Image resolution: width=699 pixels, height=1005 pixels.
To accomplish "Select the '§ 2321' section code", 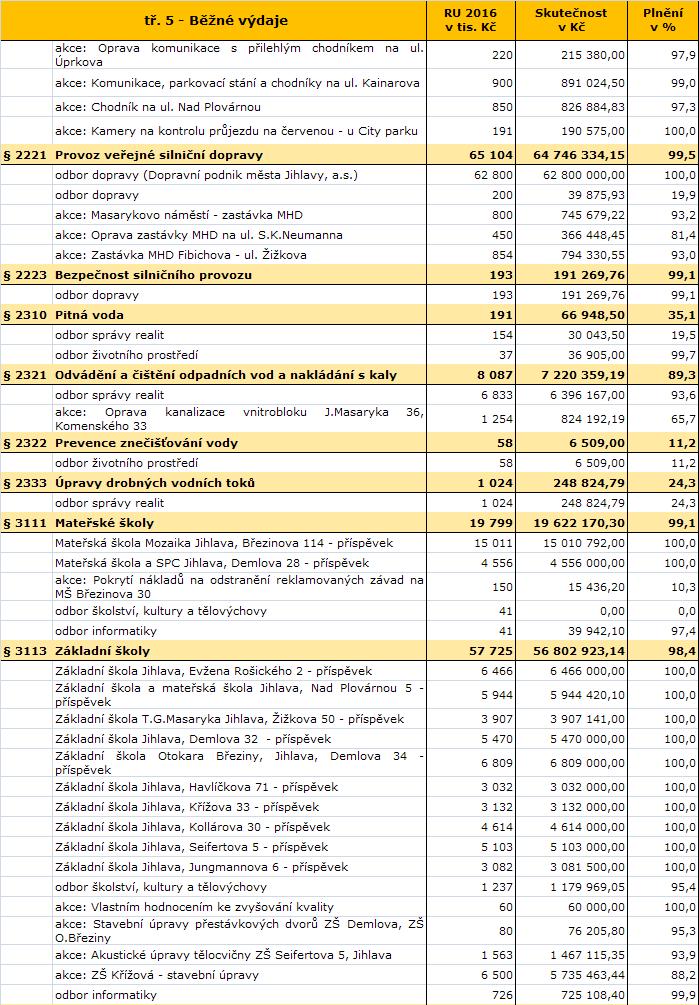I will point(26,375).
